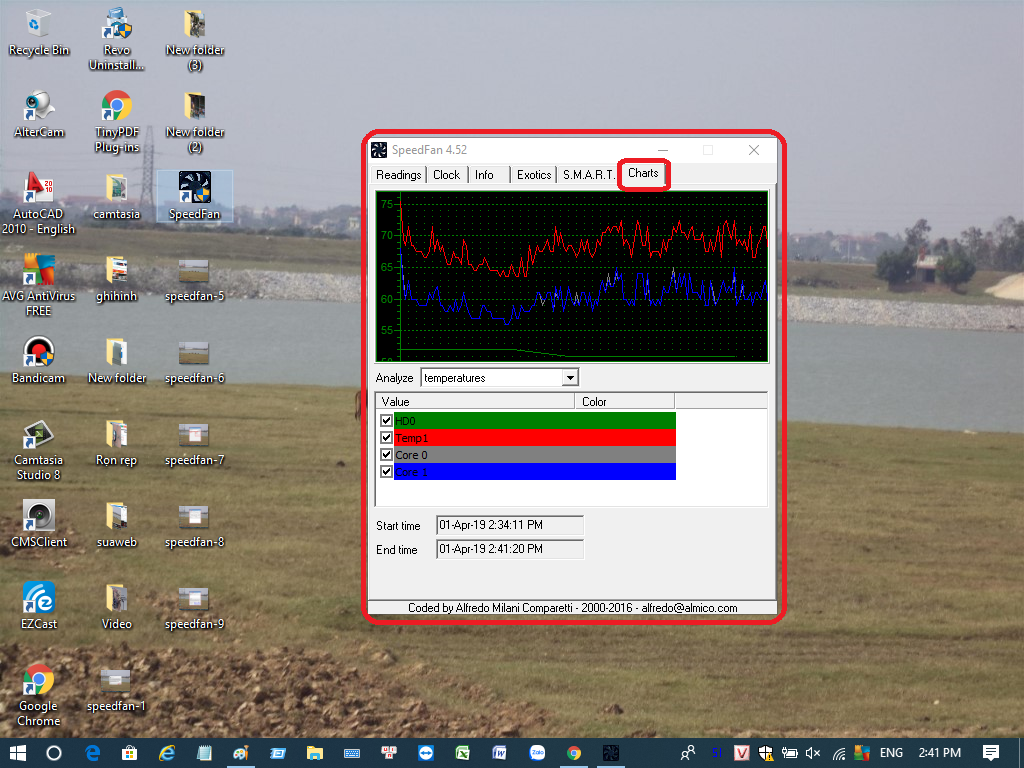This screenshot has height=768, width=1024.
Task: Disable the Core 0 checkbox
Action: click(386, 455)
